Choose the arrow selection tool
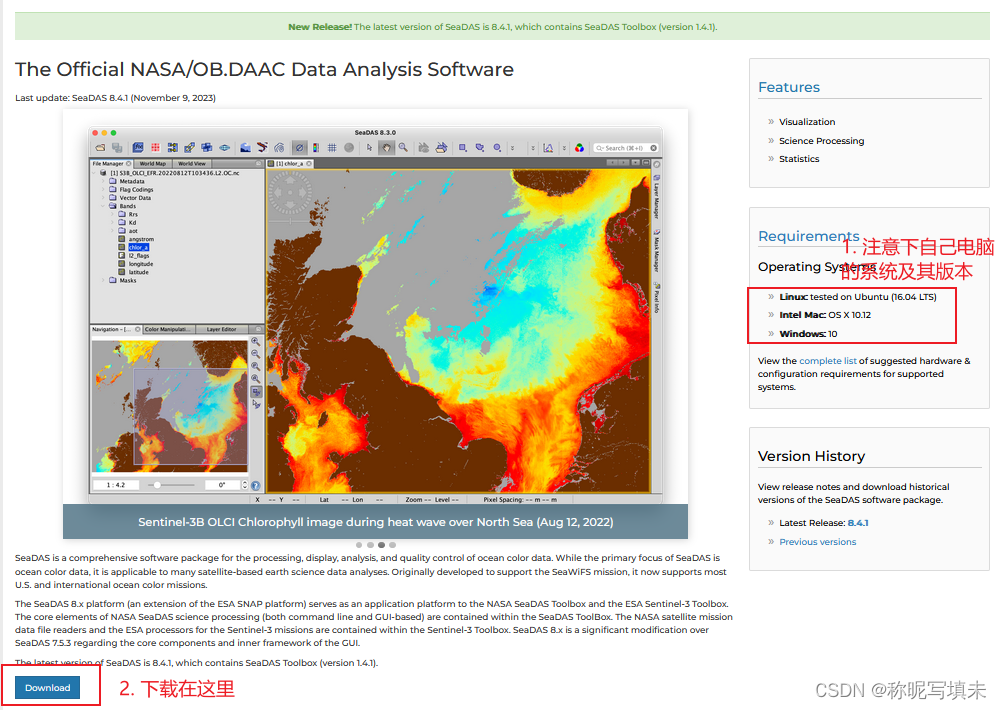 click(369, 148)
